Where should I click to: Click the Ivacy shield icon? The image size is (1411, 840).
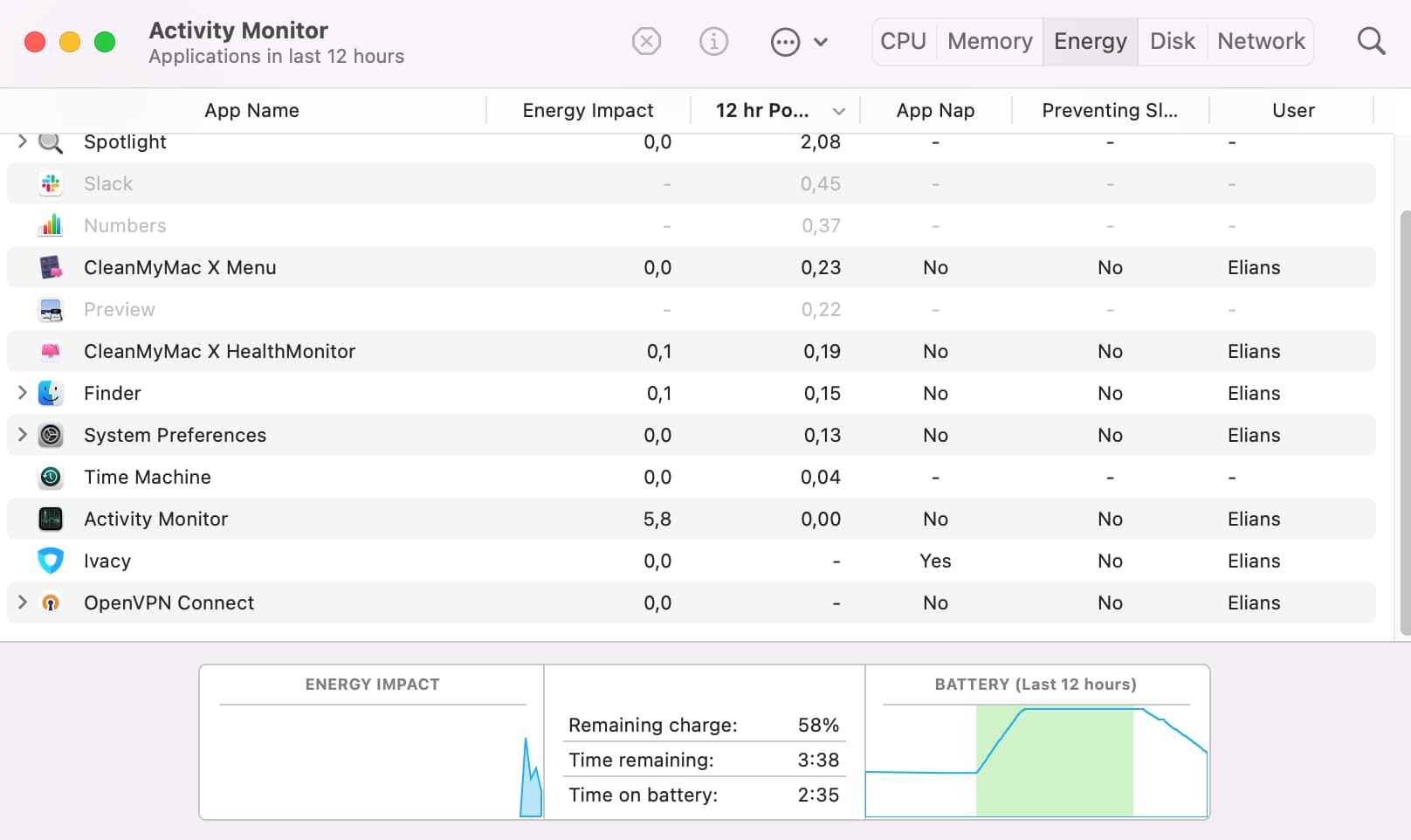[51, 561]
